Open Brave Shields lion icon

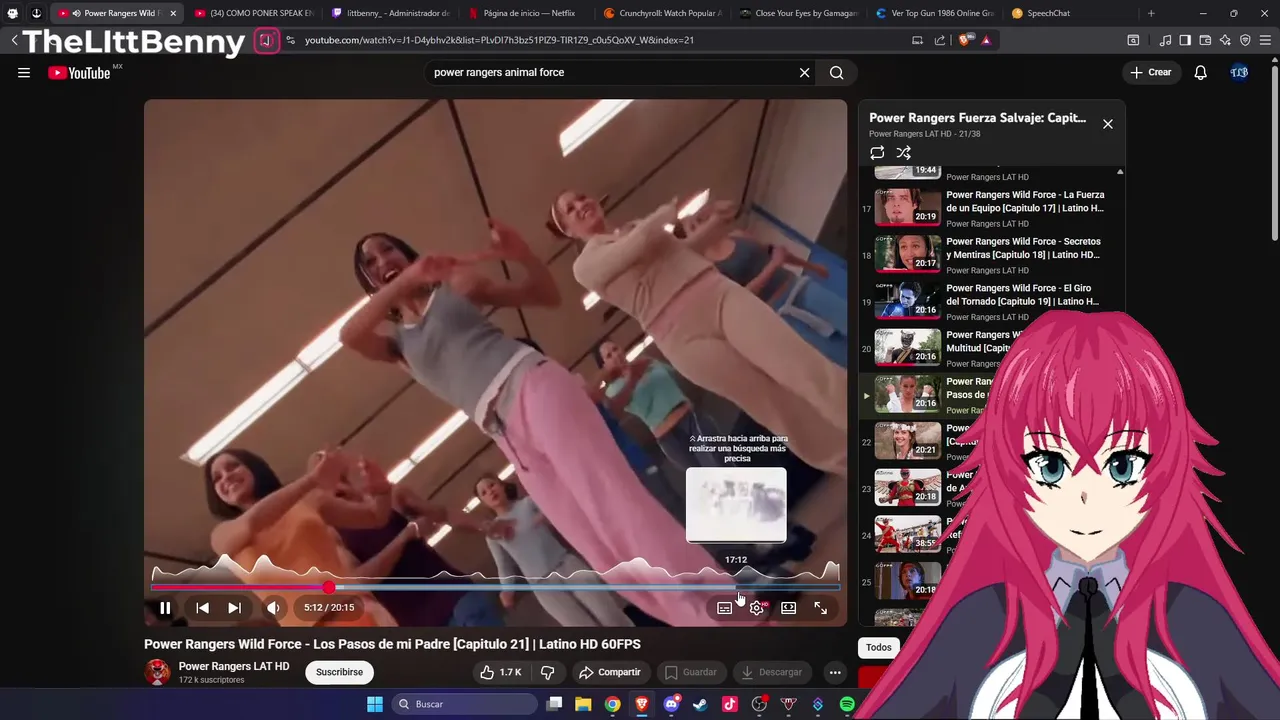tap(965, 40)
